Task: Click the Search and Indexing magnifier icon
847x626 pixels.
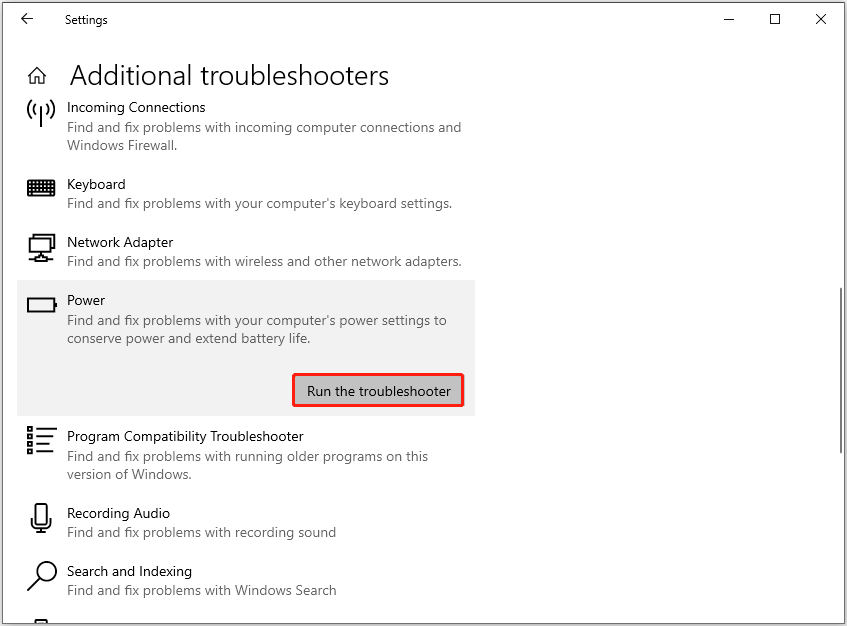Action: click(40, 576)
